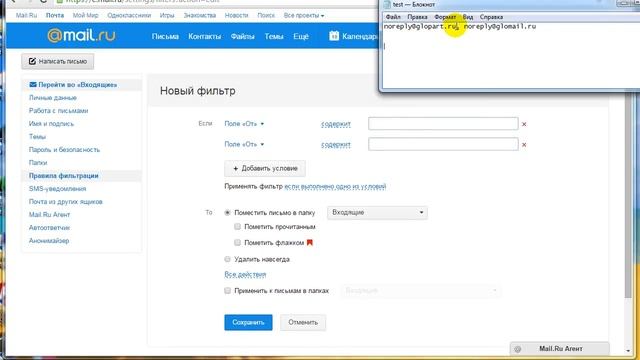Go to Контакты tab

point(204,36)
